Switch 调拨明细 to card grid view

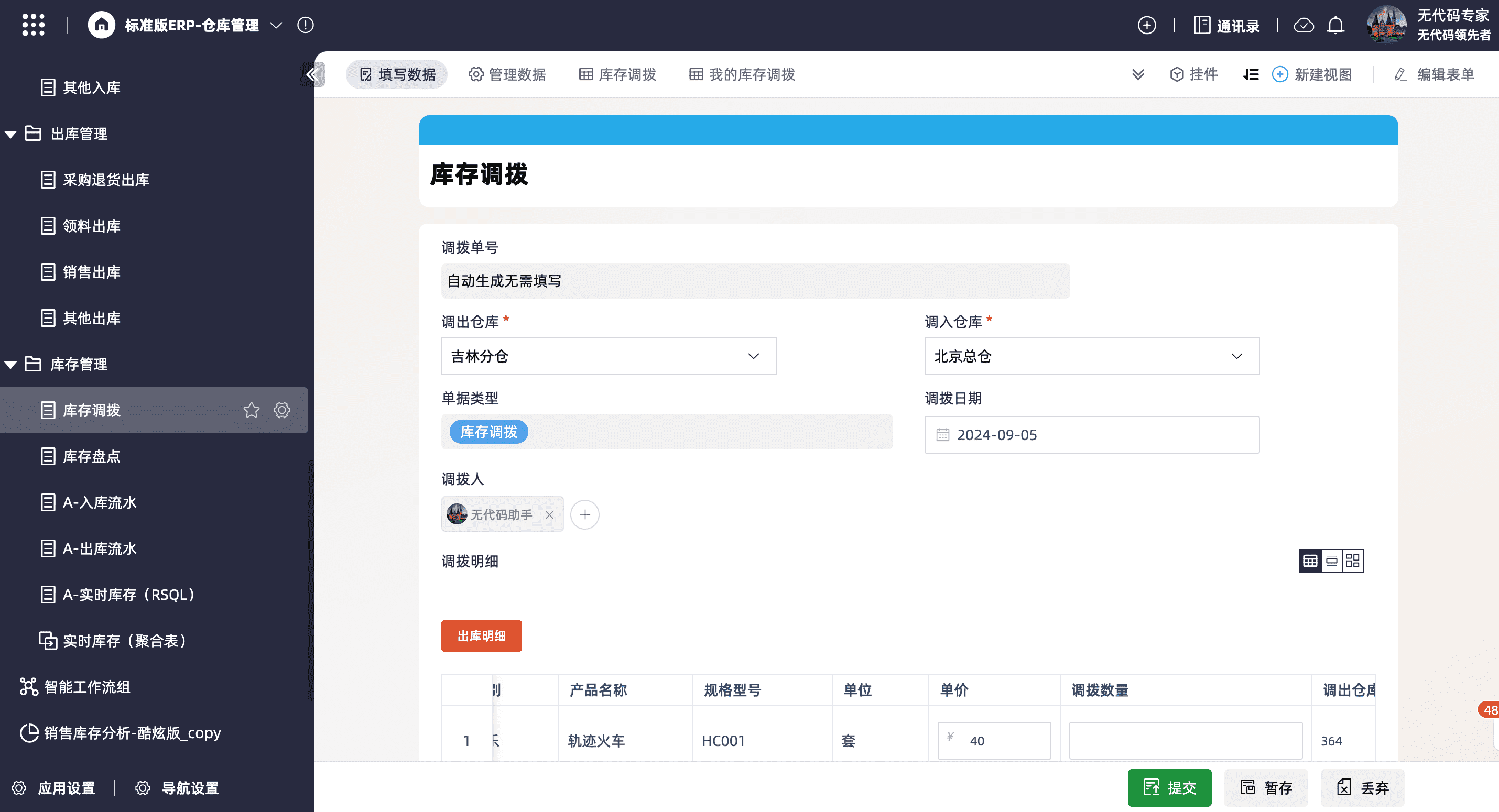pyautogui.click(x=1353, y=561)
